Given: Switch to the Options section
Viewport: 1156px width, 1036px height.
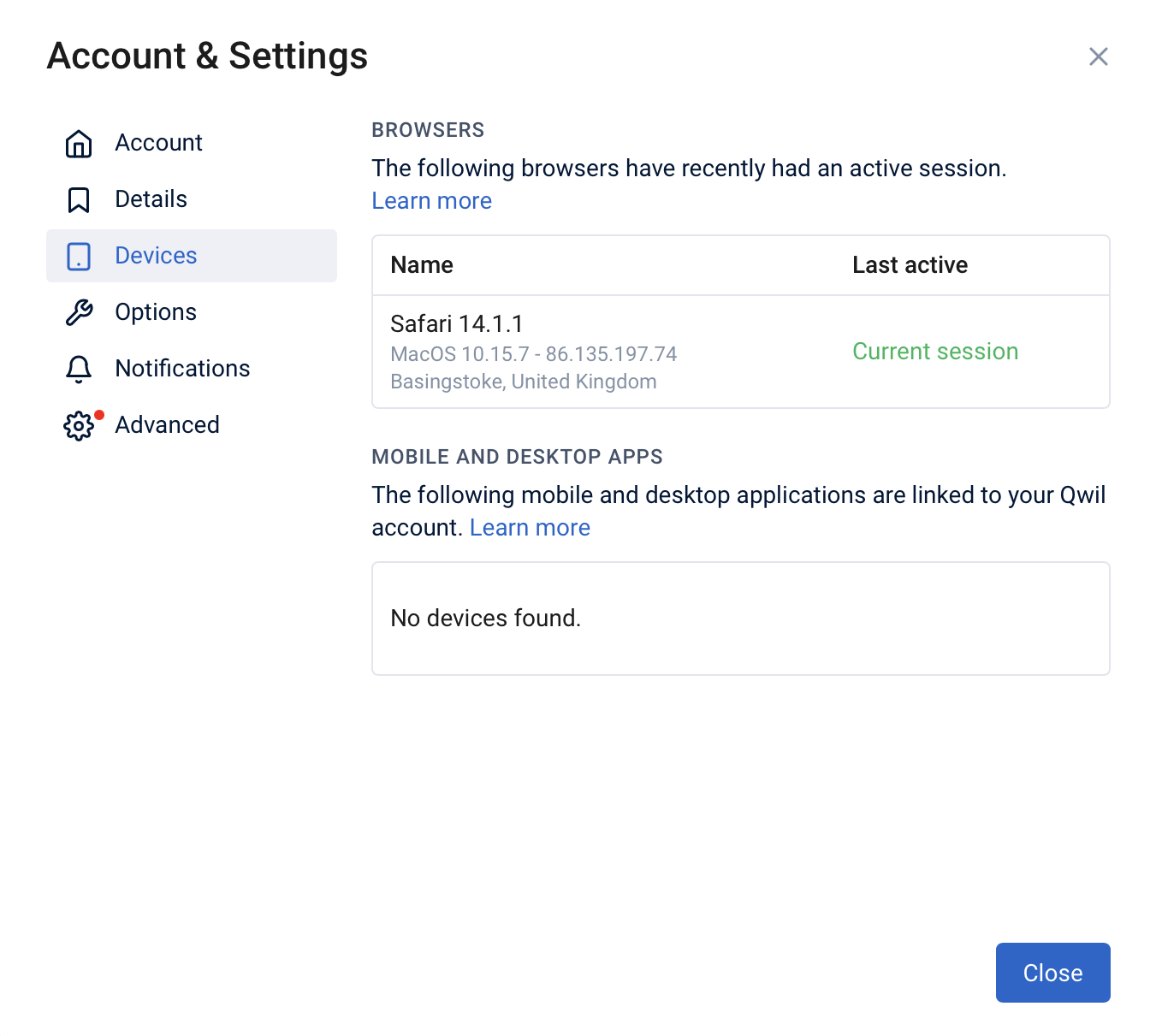Looking at the screenshot, I should click(x=192, y=312).
